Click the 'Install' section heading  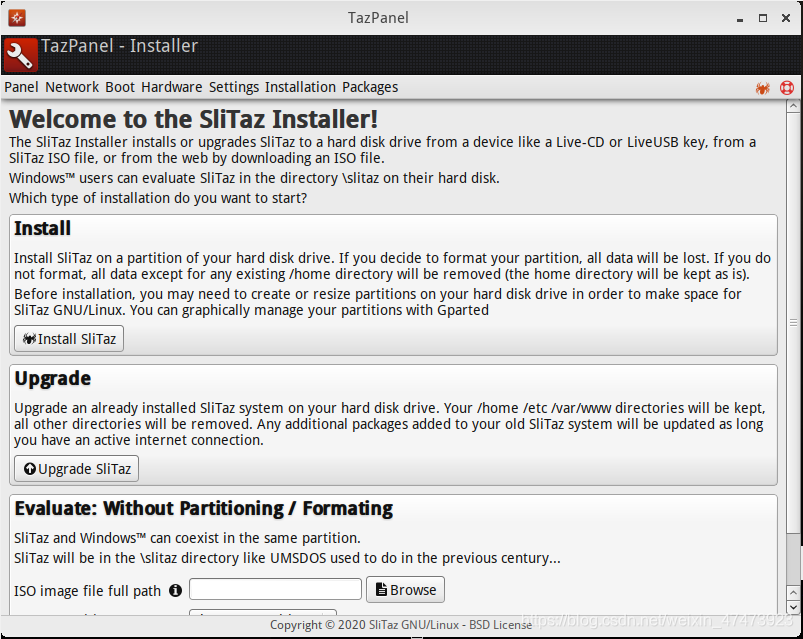tap(43, 228)
